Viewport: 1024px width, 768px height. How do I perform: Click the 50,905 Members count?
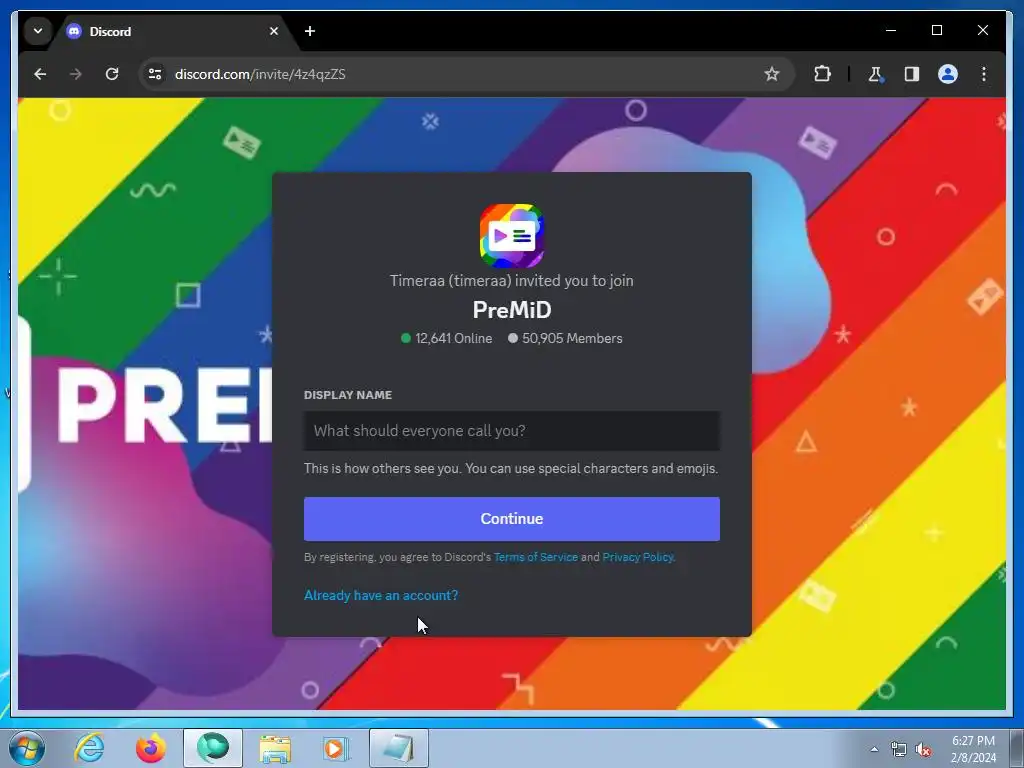pos(565,338)
